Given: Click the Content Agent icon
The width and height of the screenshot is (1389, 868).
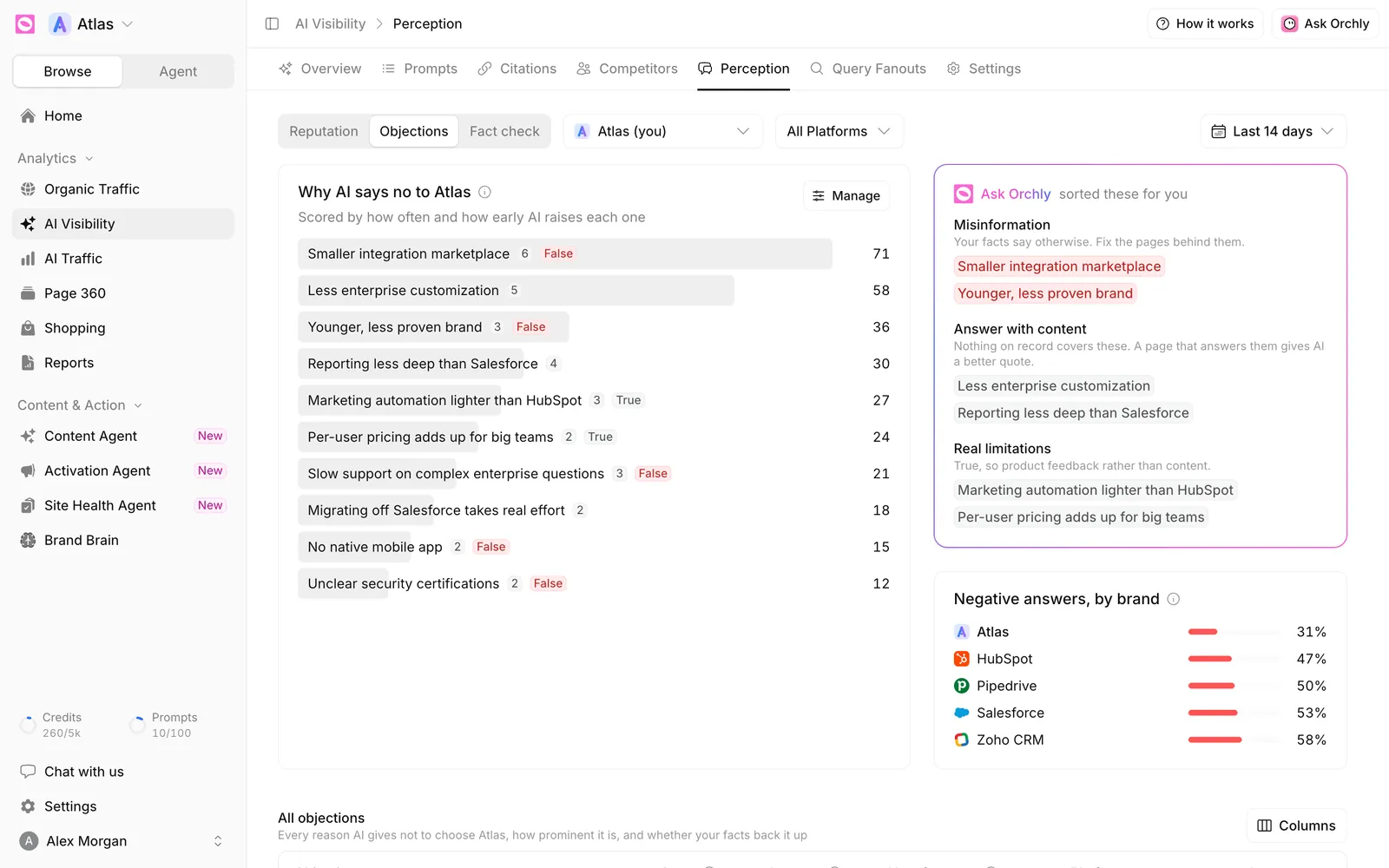Looking at the screenshot, I should tap(28, 436).
